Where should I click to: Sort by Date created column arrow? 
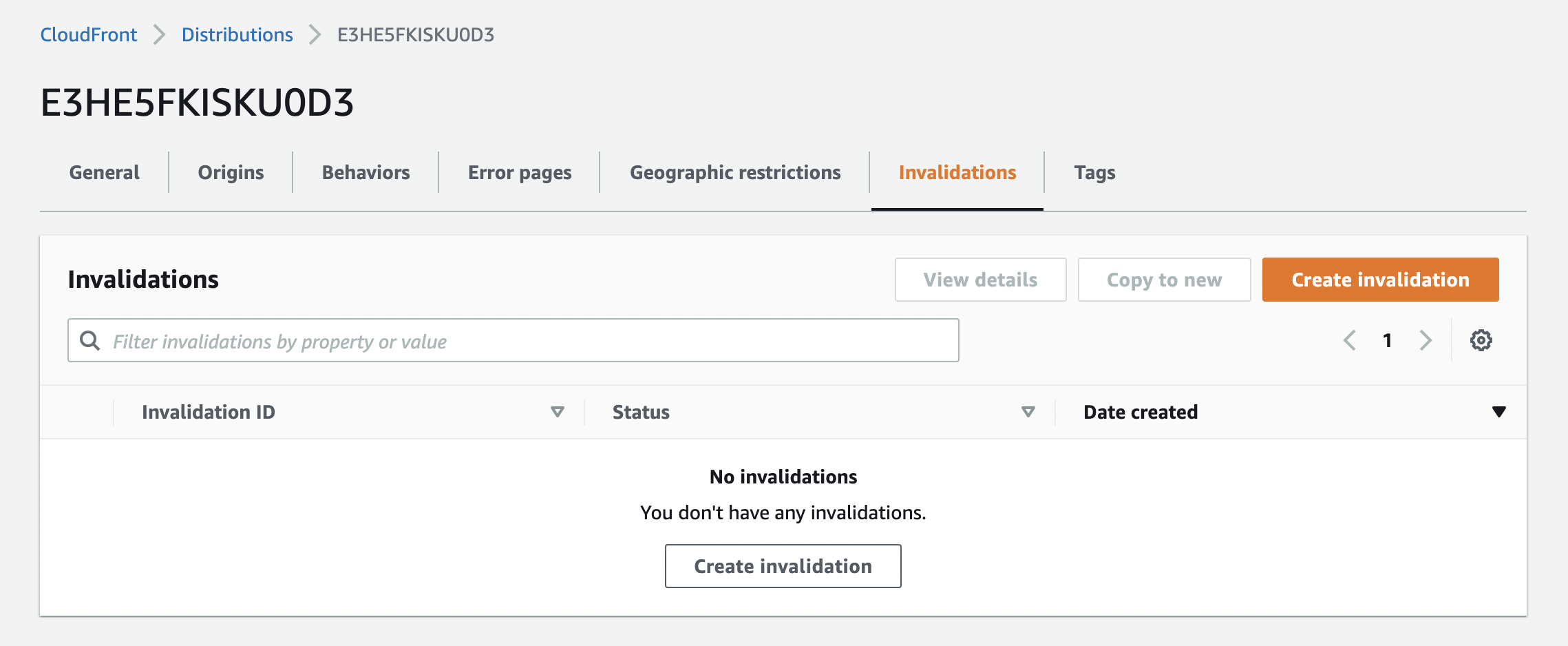(1498, 412)
